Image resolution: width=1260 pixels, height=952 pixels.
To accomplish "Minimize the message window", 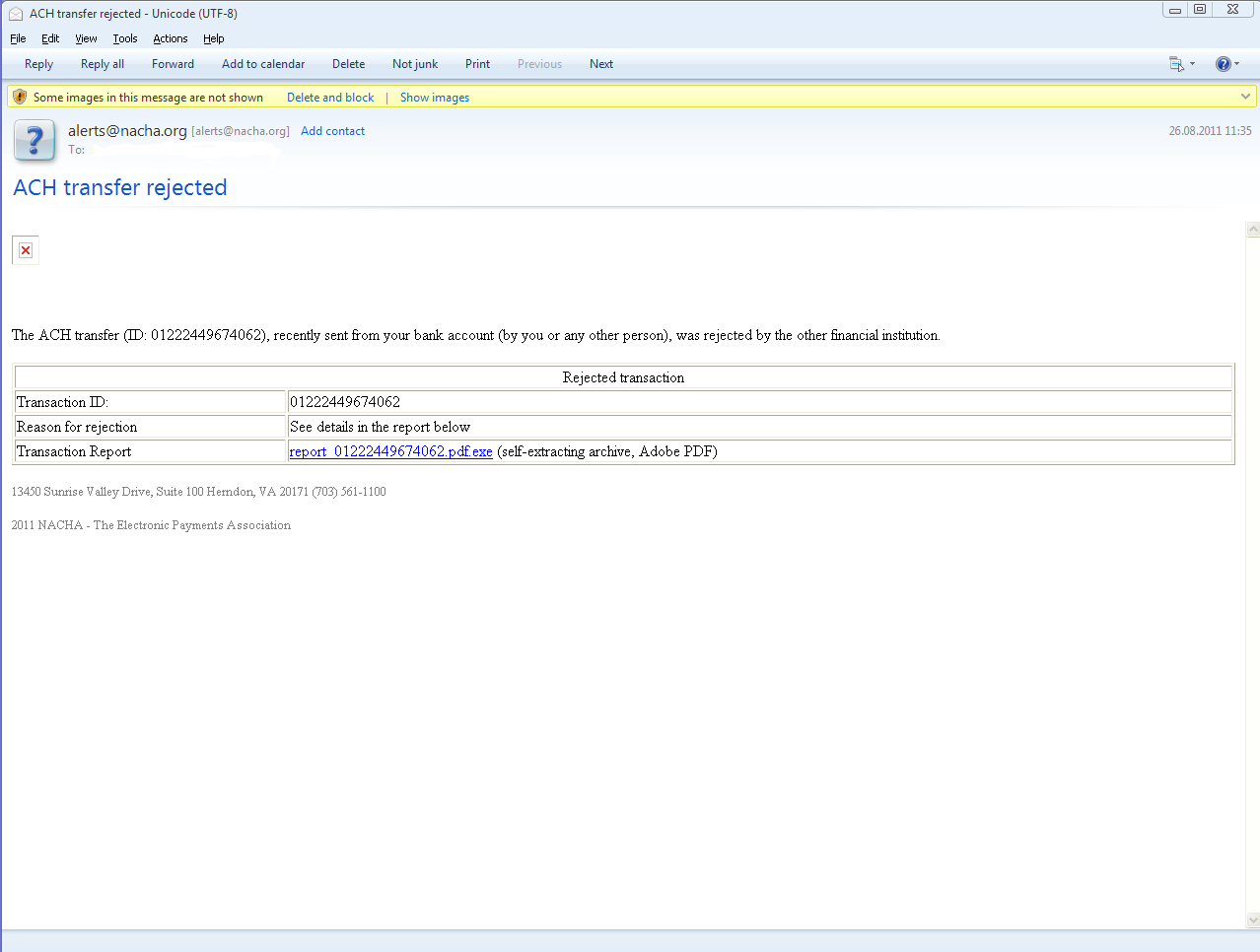I will 1175,10.
